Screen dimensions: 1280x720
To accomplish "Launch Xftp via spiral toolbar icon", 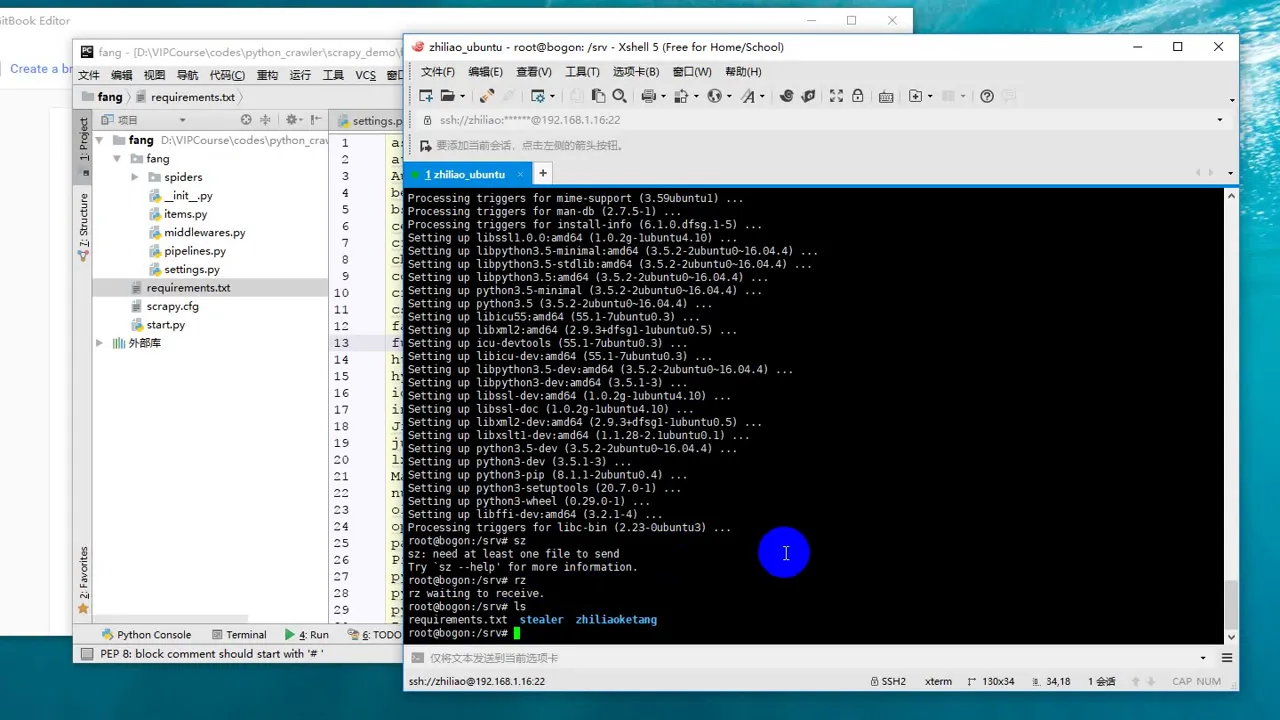I will tap(786, 96).
